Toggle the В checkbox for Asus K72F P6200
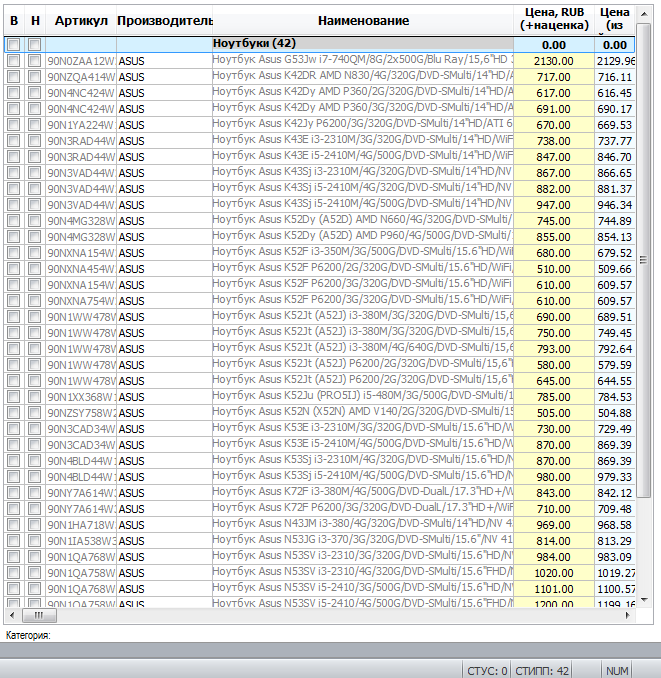 [x=13, y=508]
